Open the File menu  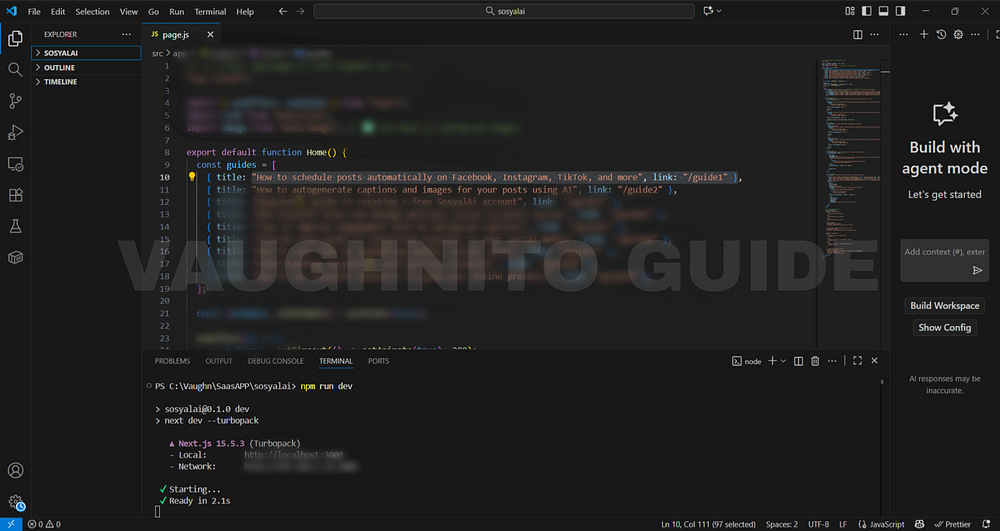point(34,11)
